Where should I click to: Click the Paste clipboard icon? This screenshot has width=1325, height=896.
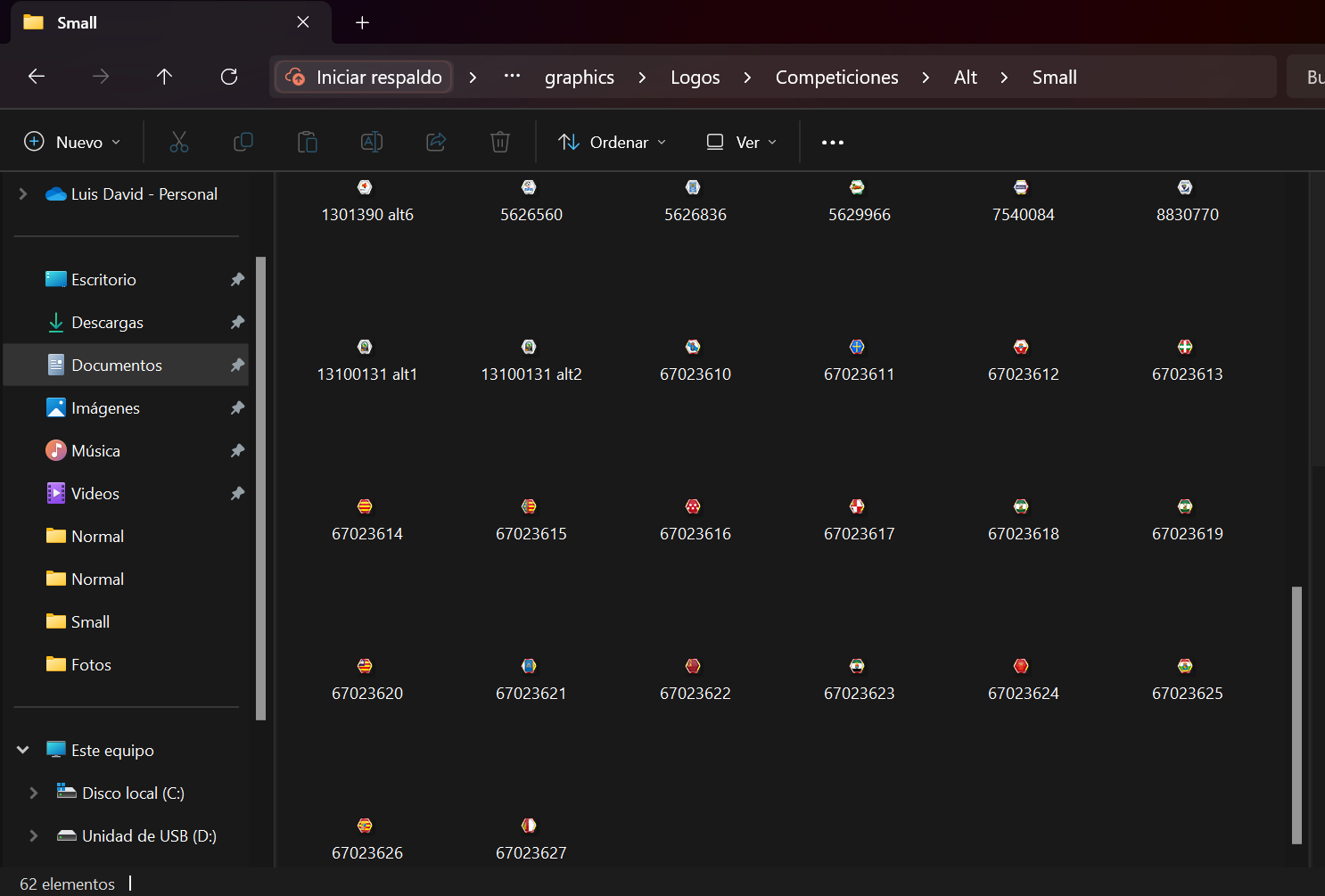point(308,142)
